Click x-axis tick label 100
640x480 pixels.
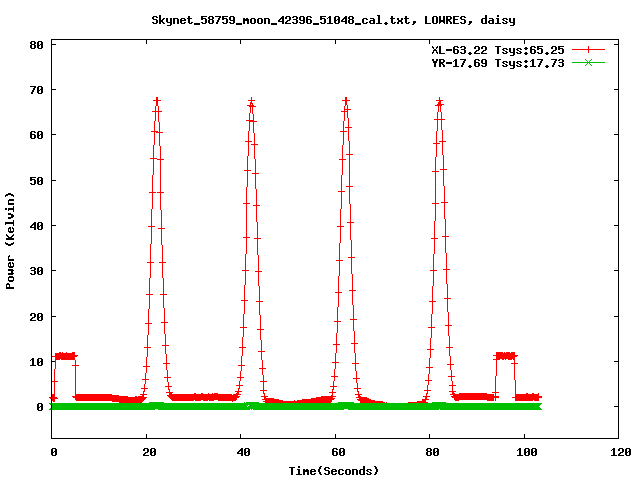coord(527,452)
